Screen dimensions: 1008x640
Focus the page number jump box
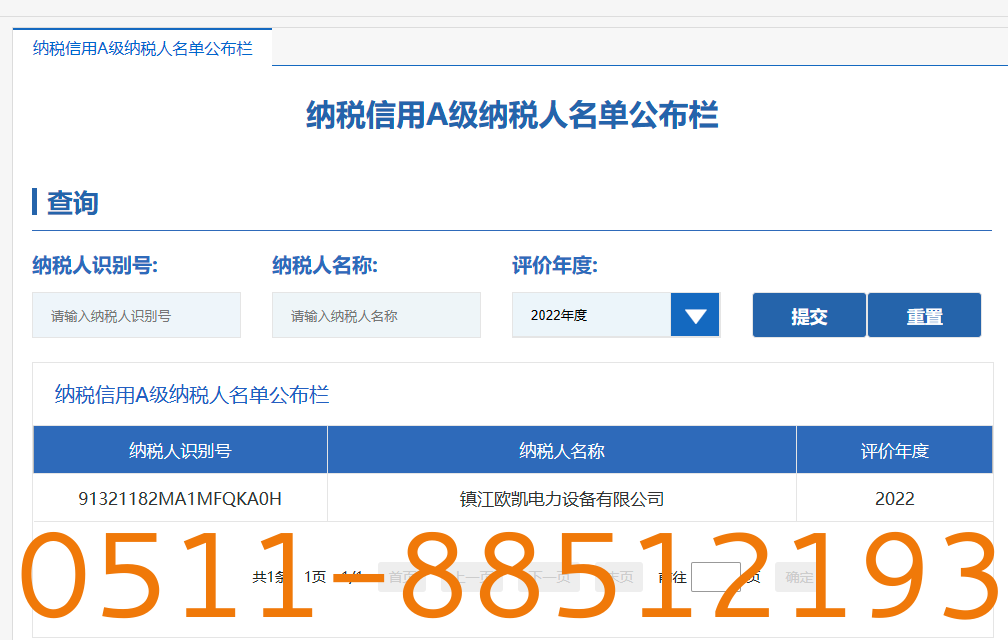tap(715, 577)
